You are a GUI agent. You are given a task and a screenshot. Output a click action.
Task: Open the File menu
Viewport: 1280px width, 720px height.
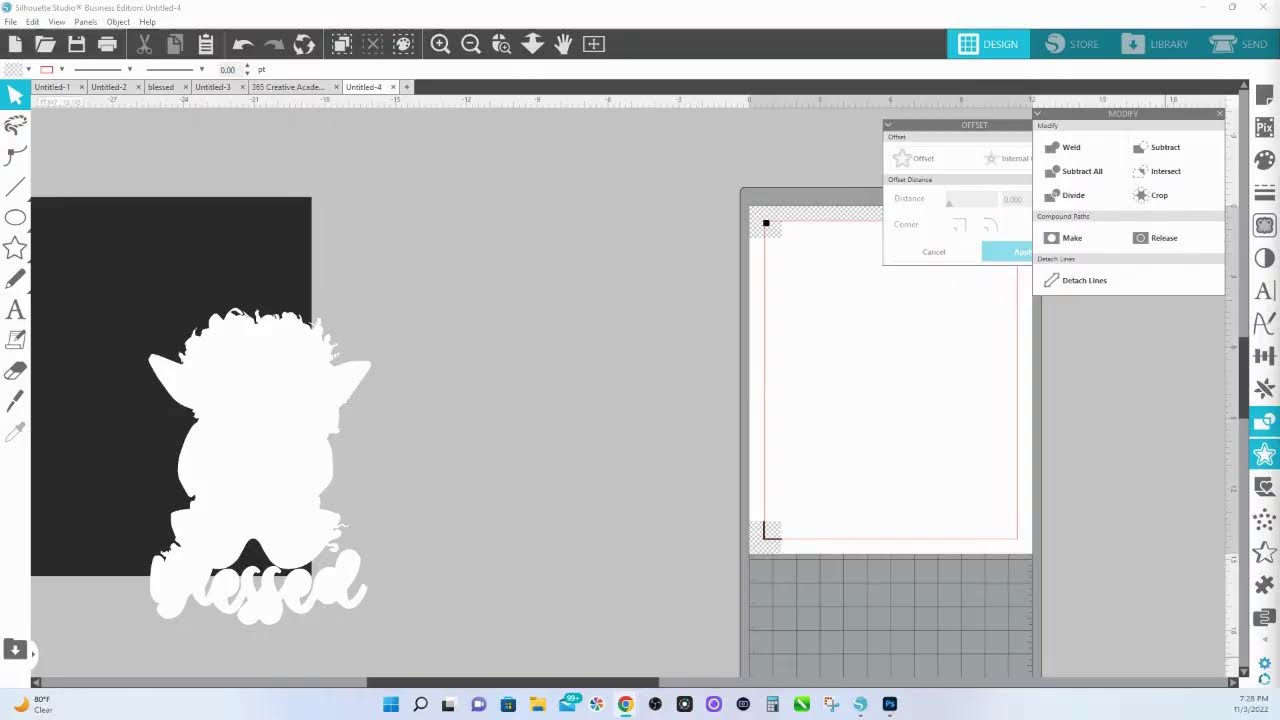10,22
